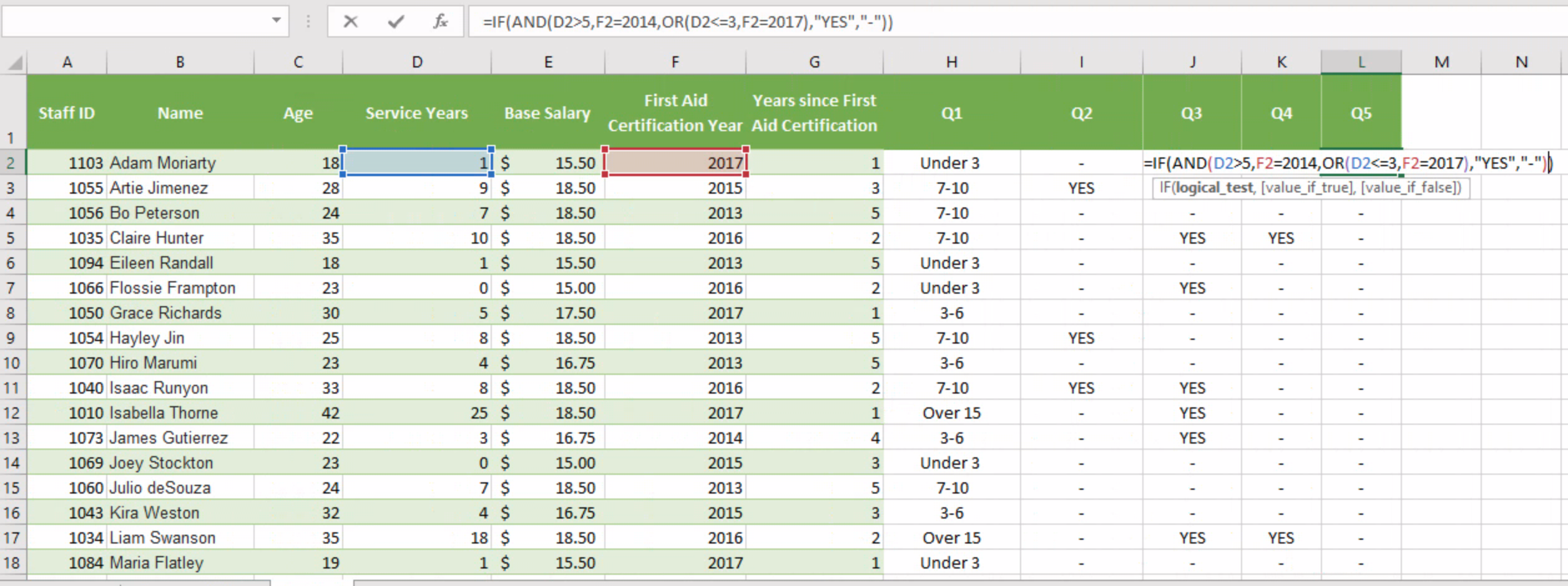Screen dimensions: 1568x586
Task: Click the Q1 header cell
Action: (951, 112)
